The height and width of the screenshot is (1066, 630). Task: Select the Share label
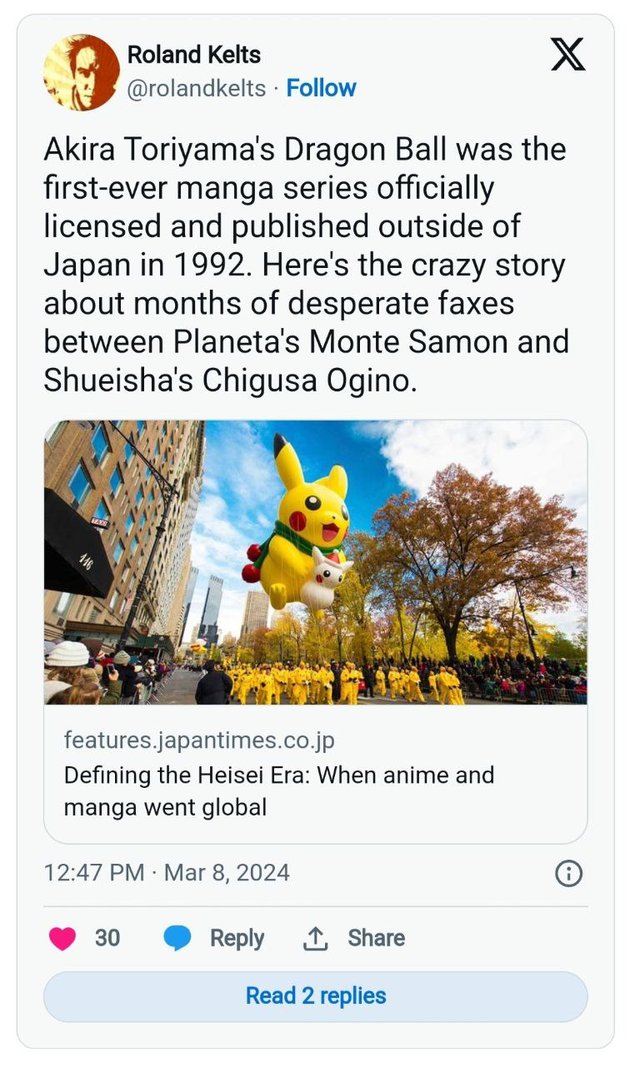pos(376,938)
